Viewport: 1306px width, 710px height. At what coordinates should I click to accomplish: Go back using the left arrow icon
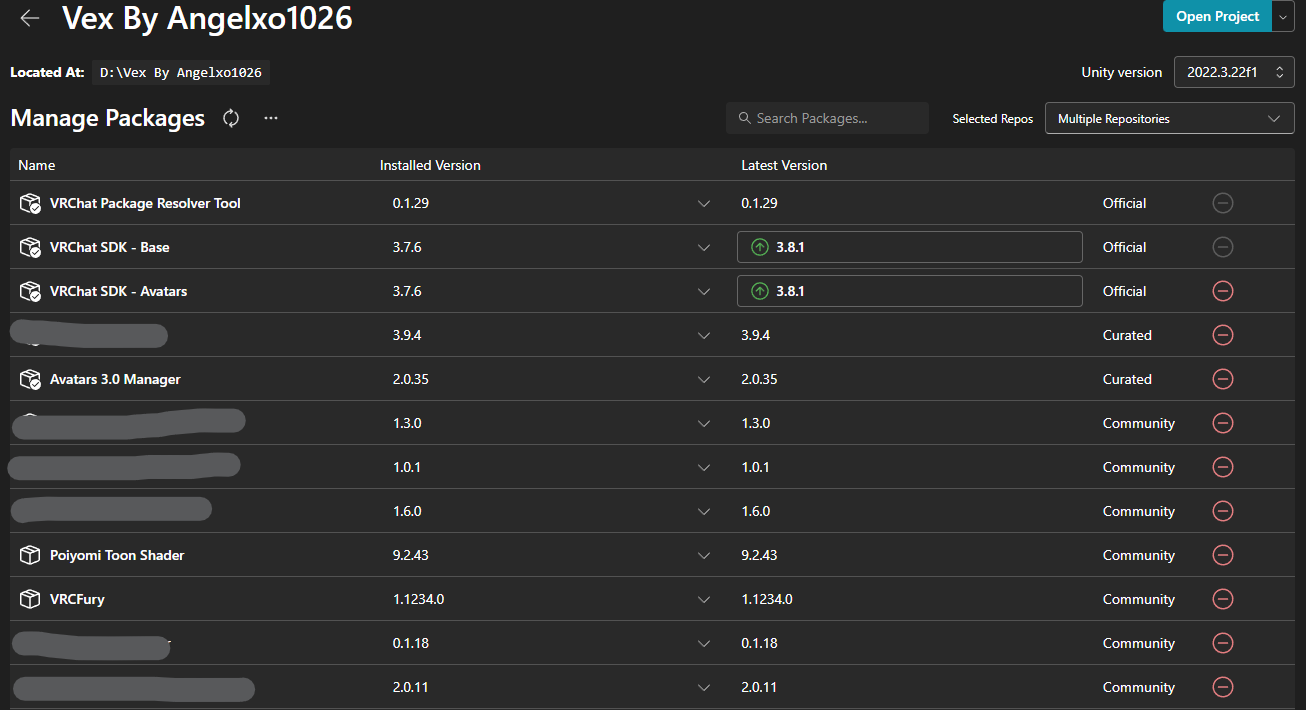(x=30, y=18)
